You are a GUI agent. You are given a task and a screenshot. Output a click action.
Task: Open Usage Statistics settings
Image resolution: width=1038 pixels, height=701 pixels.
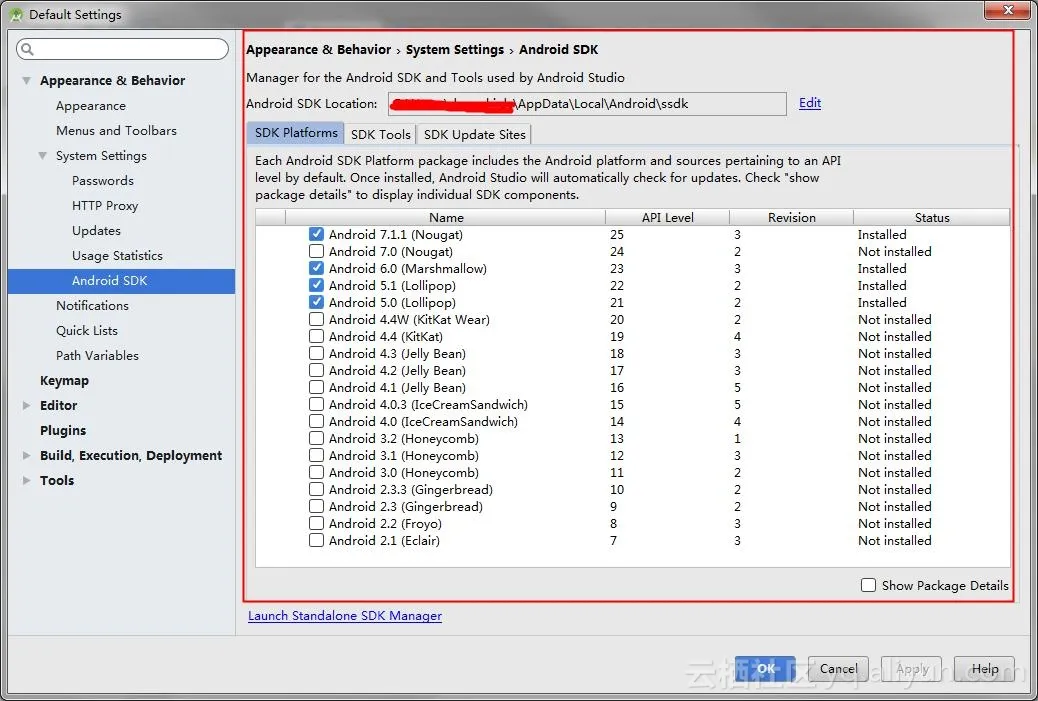(117, 256)
